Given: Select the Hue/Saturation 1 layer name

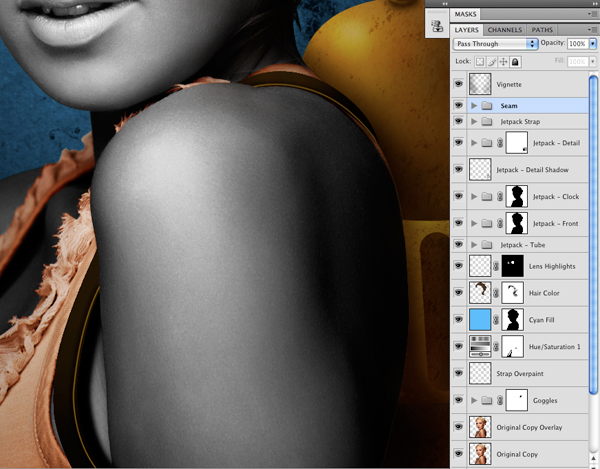Looking at the screenshot, I should tap(554, 347).
